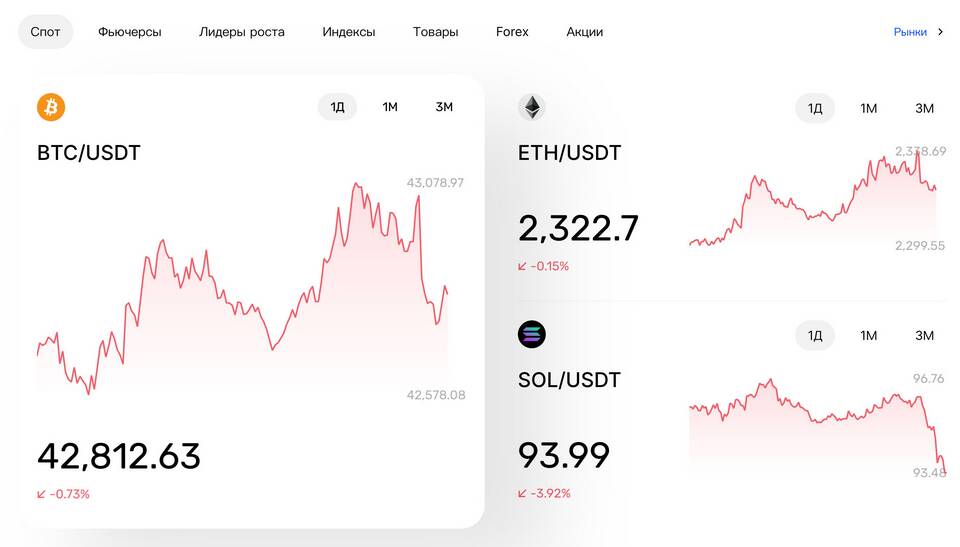Viewport: 960px width, 547px height.
Task: Open the Фьючерсы tab
Action: pos(130,32)
